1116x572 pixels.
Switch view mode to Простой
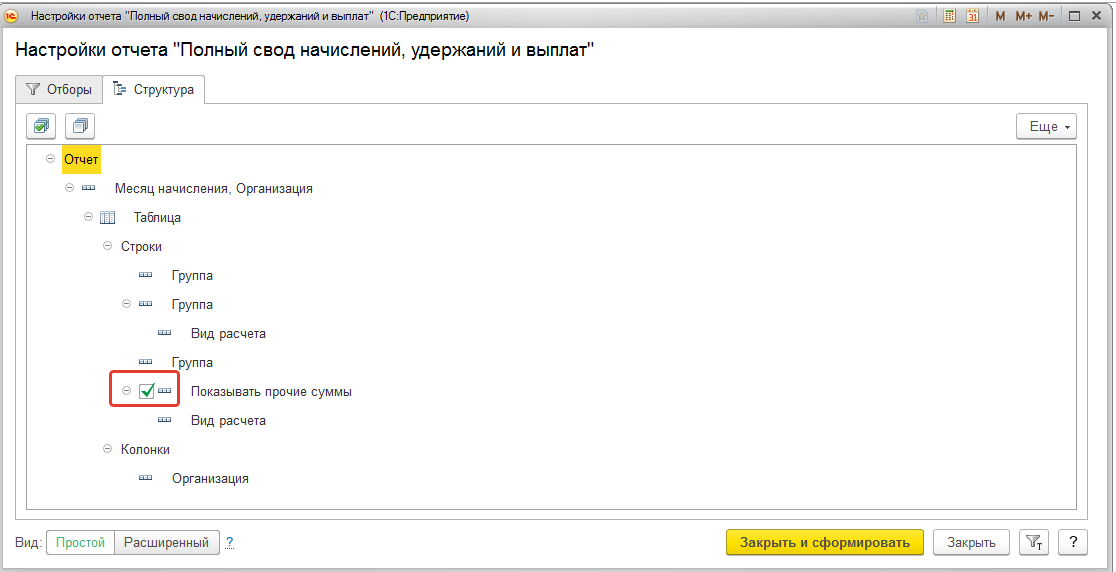[x=81, y=542]
